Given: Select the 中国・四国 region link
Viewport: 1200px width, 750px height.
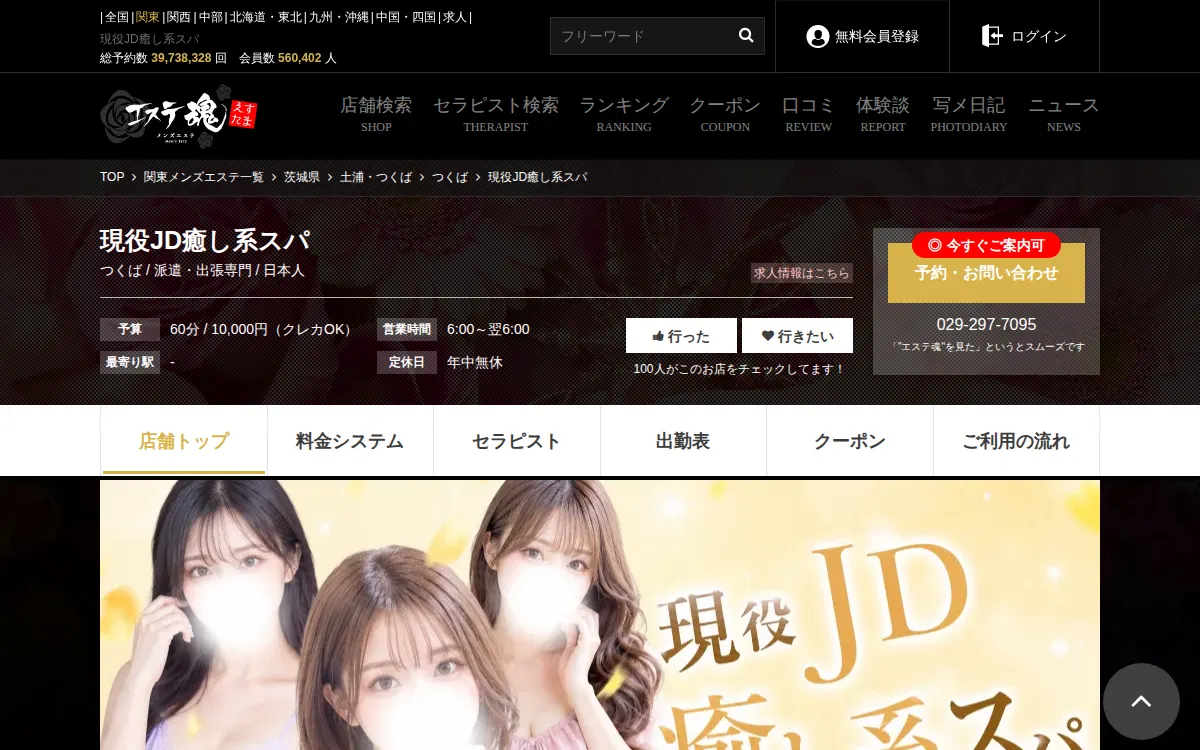Looking at the screenshot, I should [x=406, y=17].
